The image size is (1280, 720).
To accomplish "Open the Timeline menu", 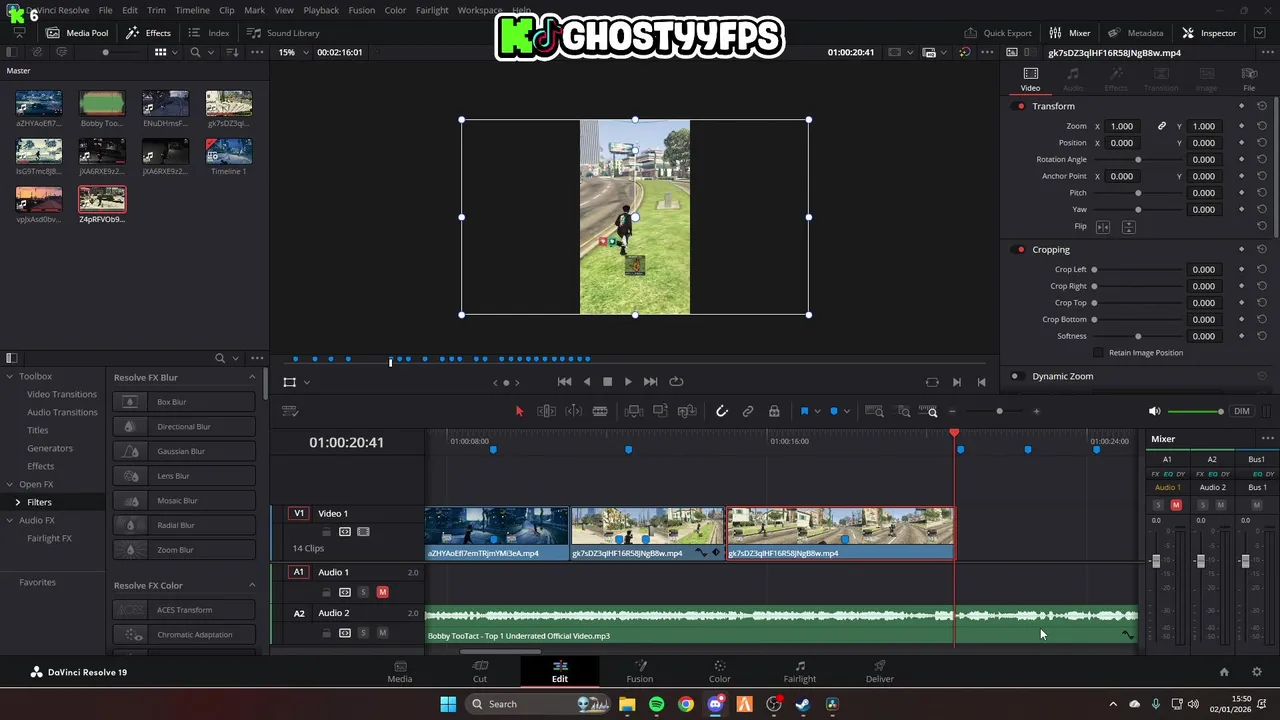I will [192, 10].
